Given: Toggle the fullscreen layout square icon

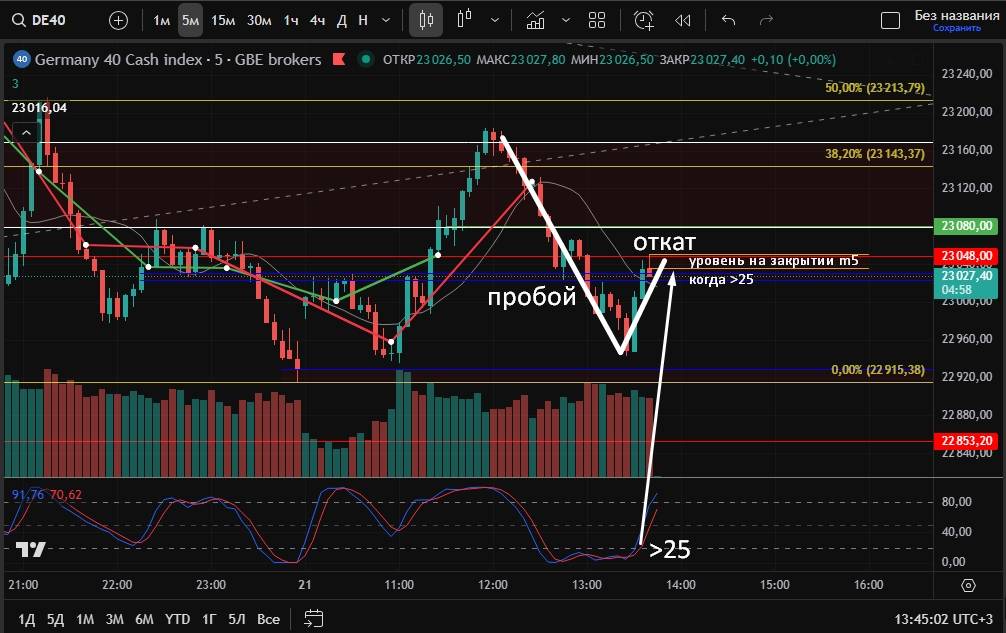Looking at the screenshot, I should tap(889, 20).
